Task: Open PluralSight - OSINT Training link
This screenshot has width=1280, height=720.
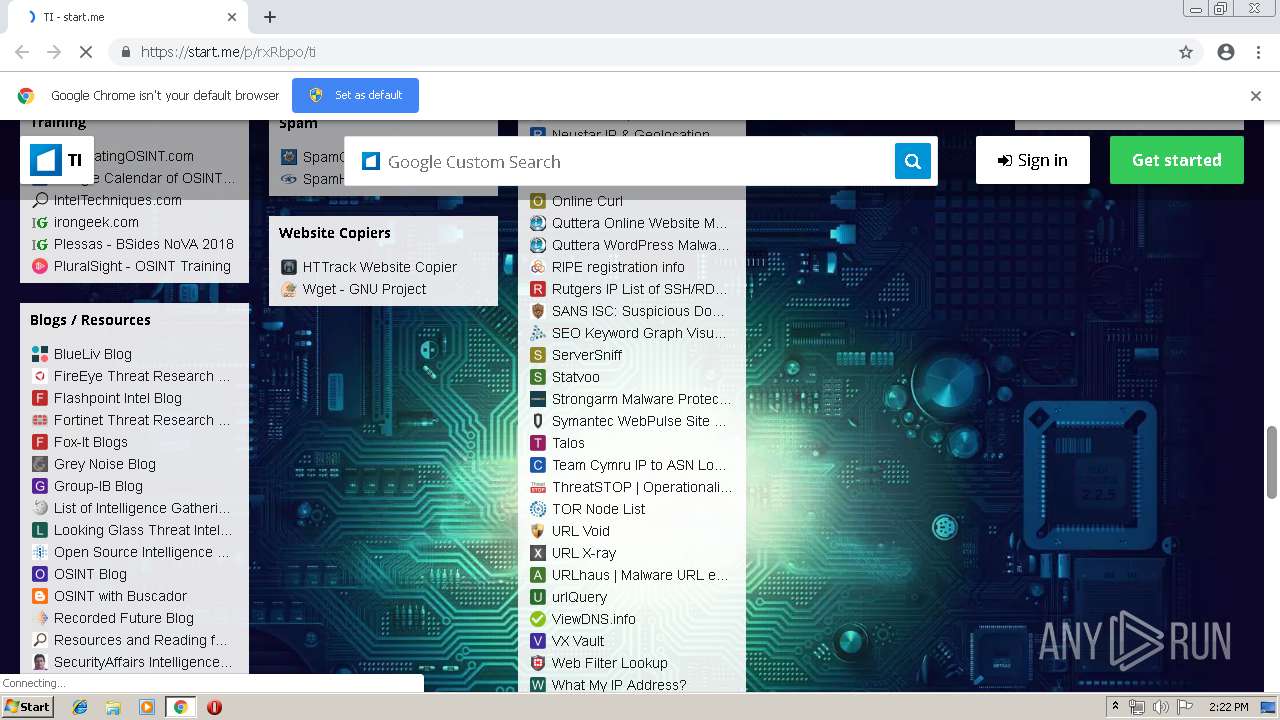Action: 142,266
